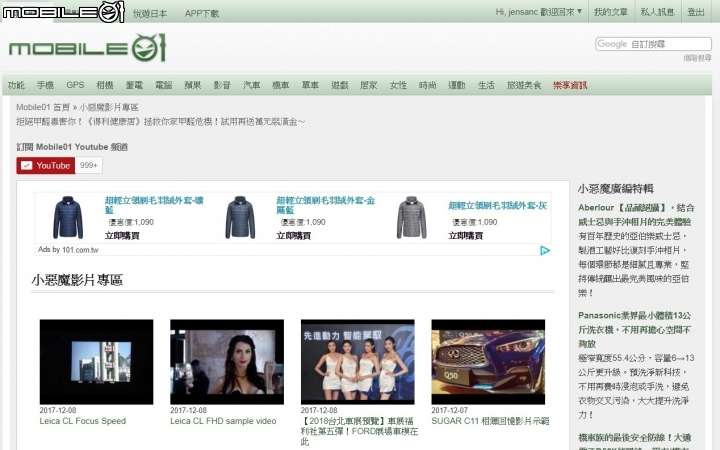
Task: Click 立即購買 under the gray jacket
Action: 465,236
